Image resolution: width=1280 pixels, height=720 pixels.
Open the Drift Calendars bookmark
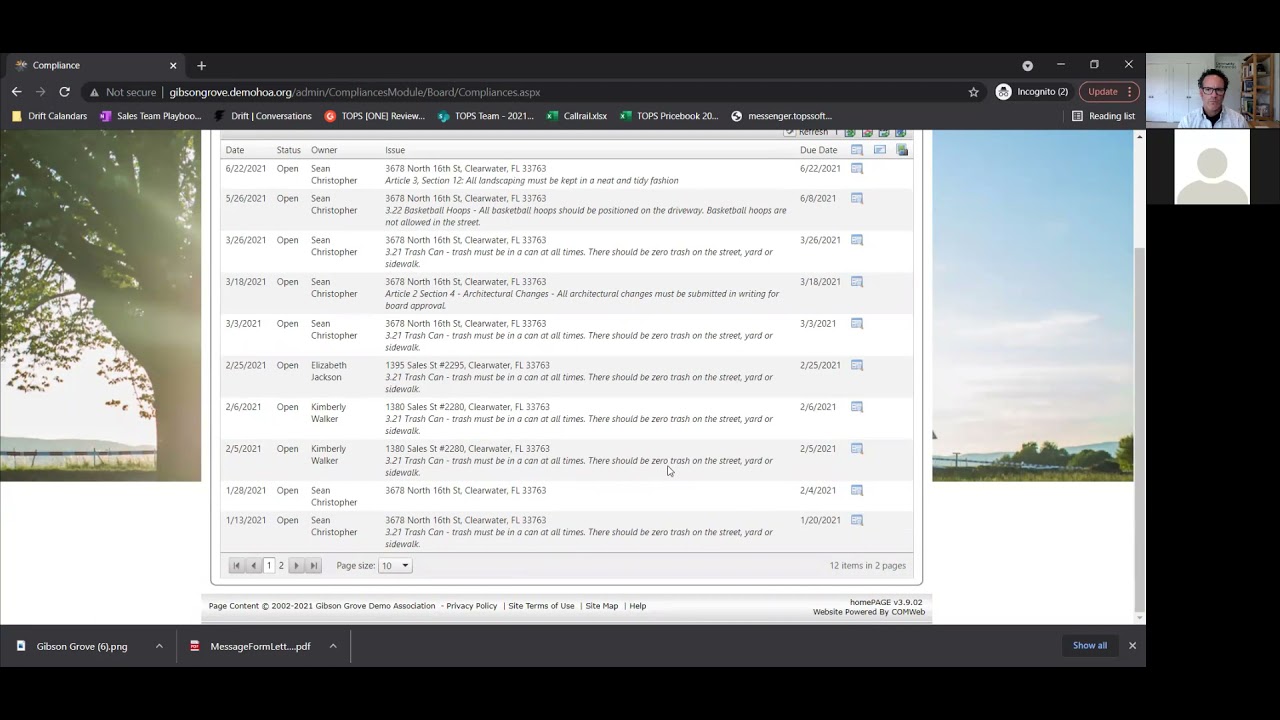coord(49,116)
